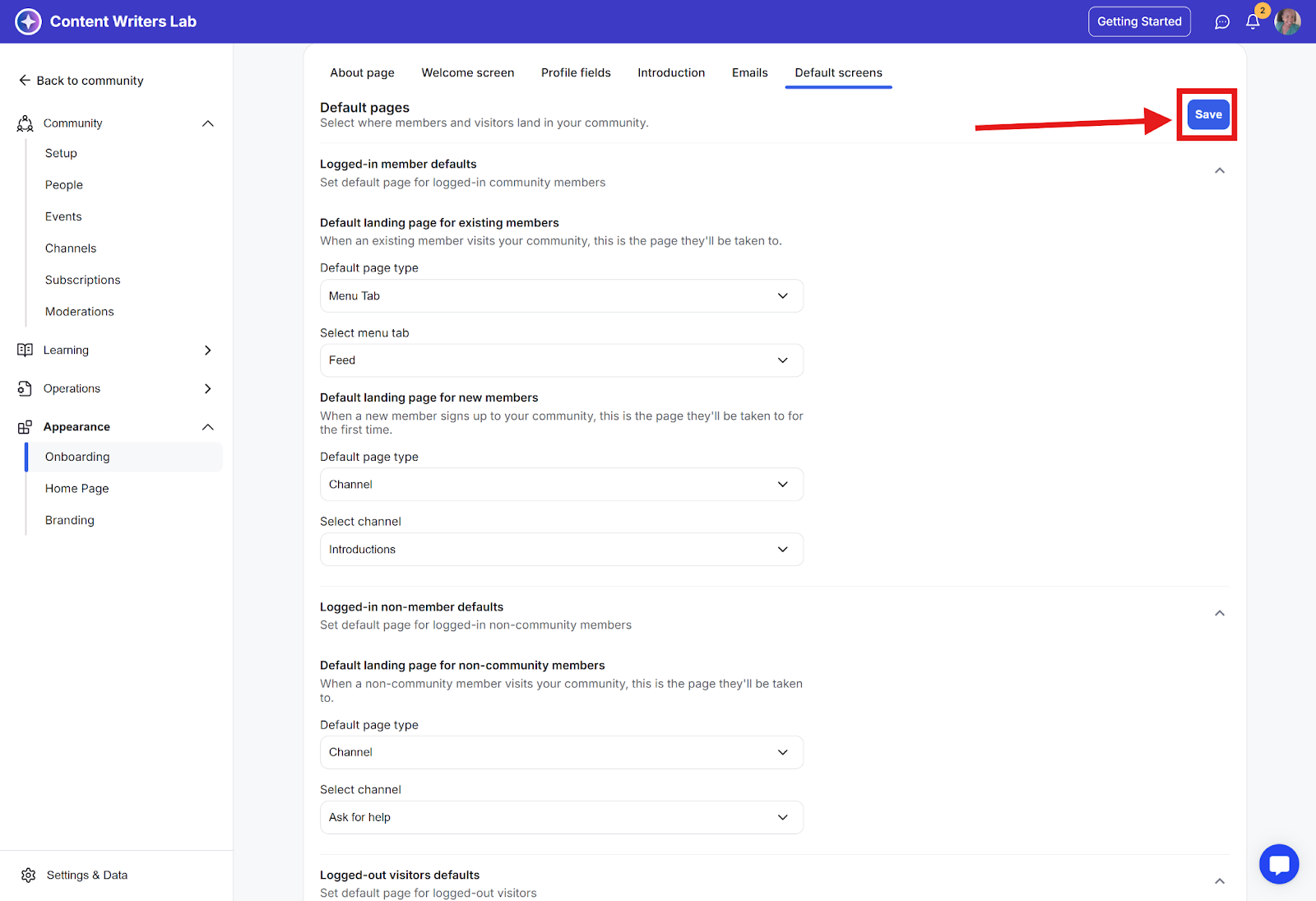The height and width of the screenshot is (901, 1316).
Task: Open Setup in the Community menu
Action: 61,153
